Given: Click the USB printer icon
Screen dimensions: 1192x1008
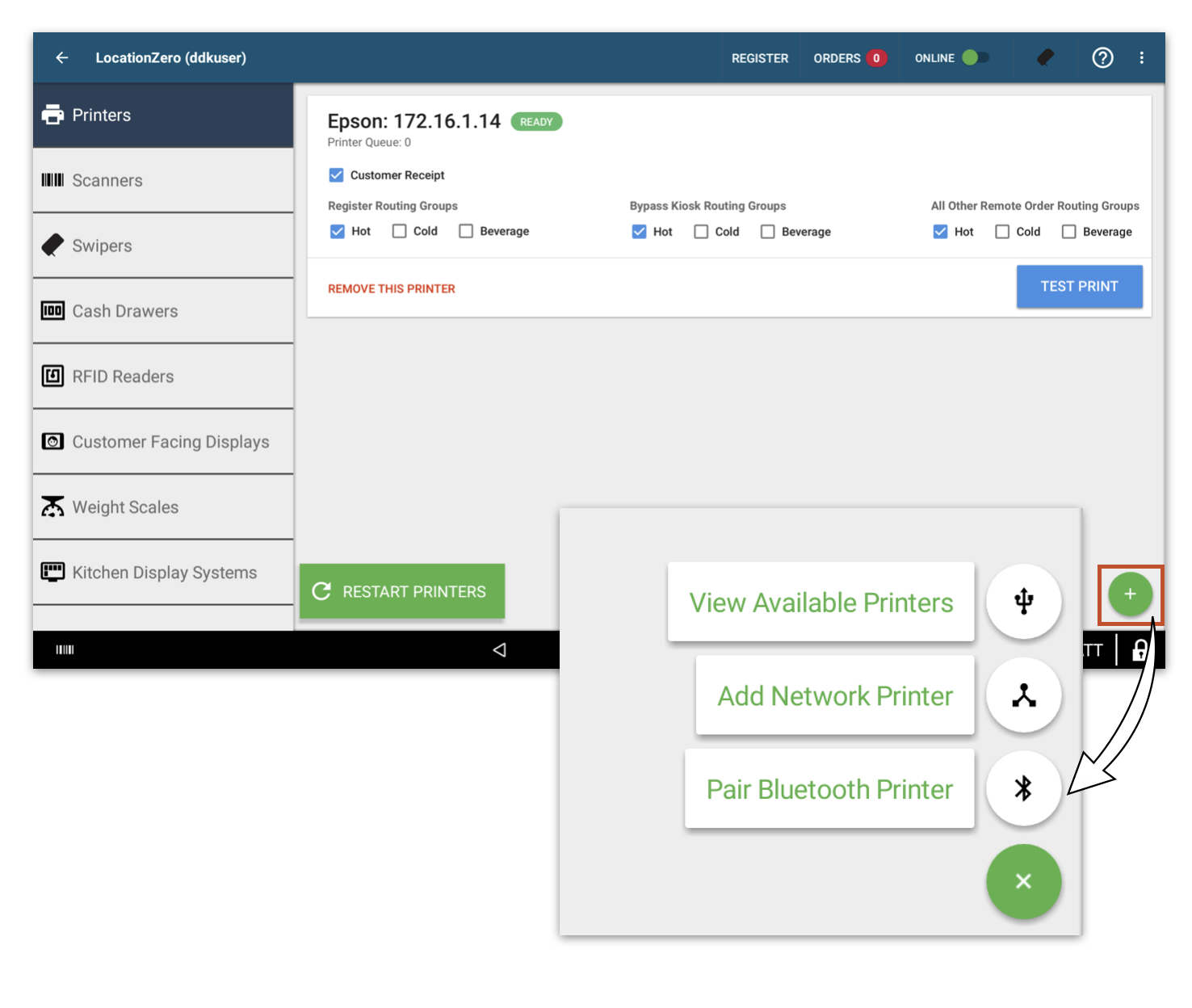Looking at the screenshot, I should pyautogui.click(x=1023, y=601).
